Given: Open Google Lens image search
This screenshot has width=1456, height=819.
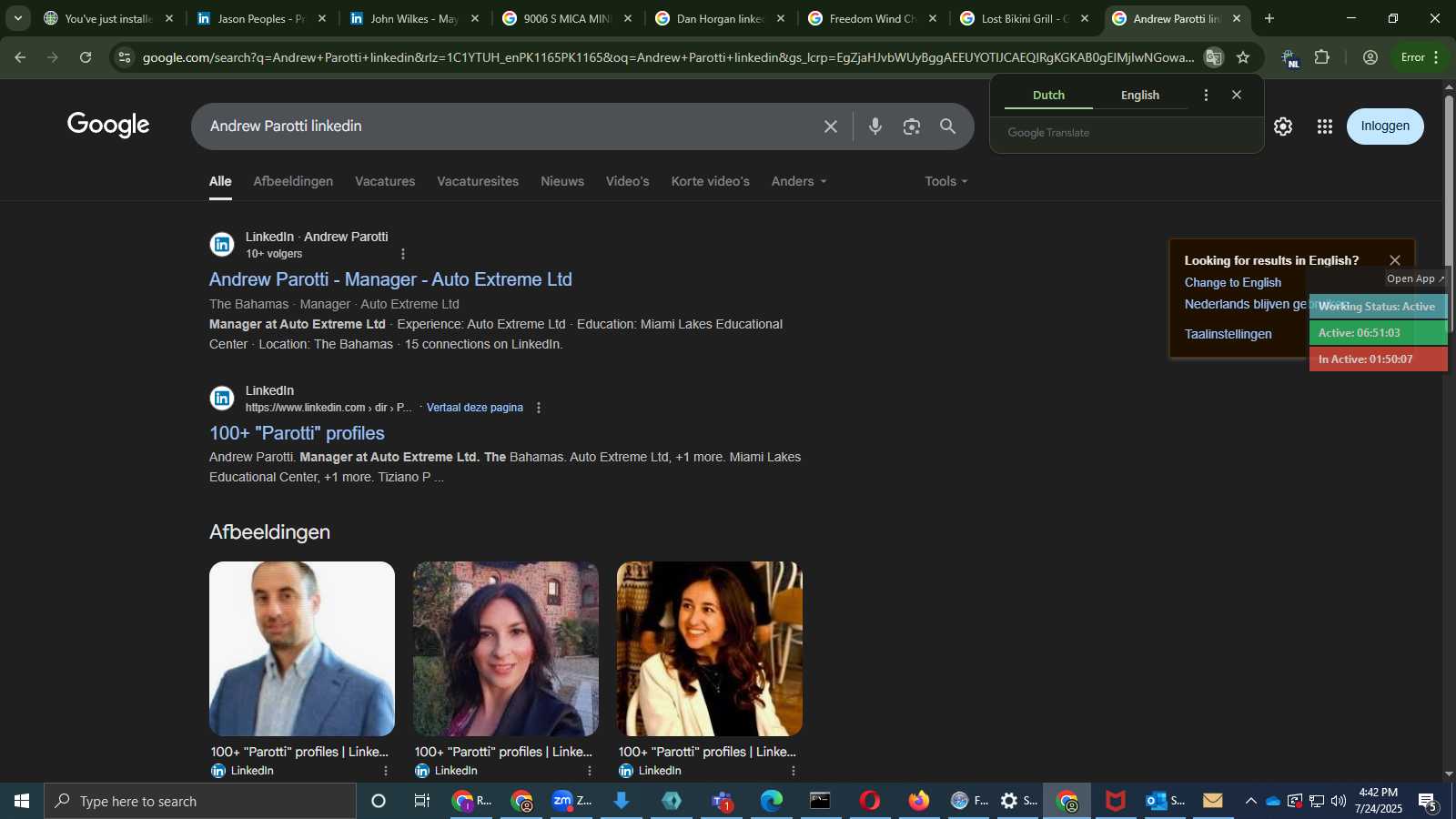Looking at the screenshot, I should pyautogui.click(x=911, y=126).
